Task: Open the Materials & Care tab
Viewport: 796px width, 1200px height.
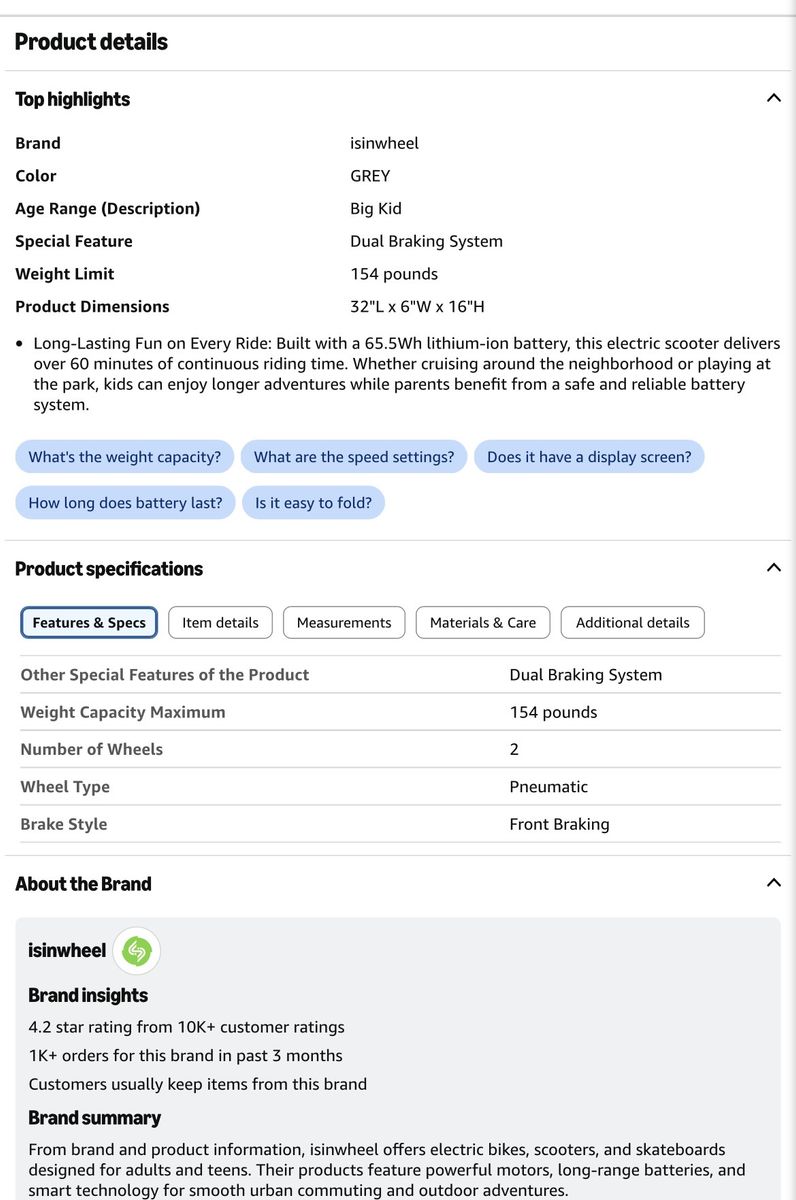Action: click(483, 622)
